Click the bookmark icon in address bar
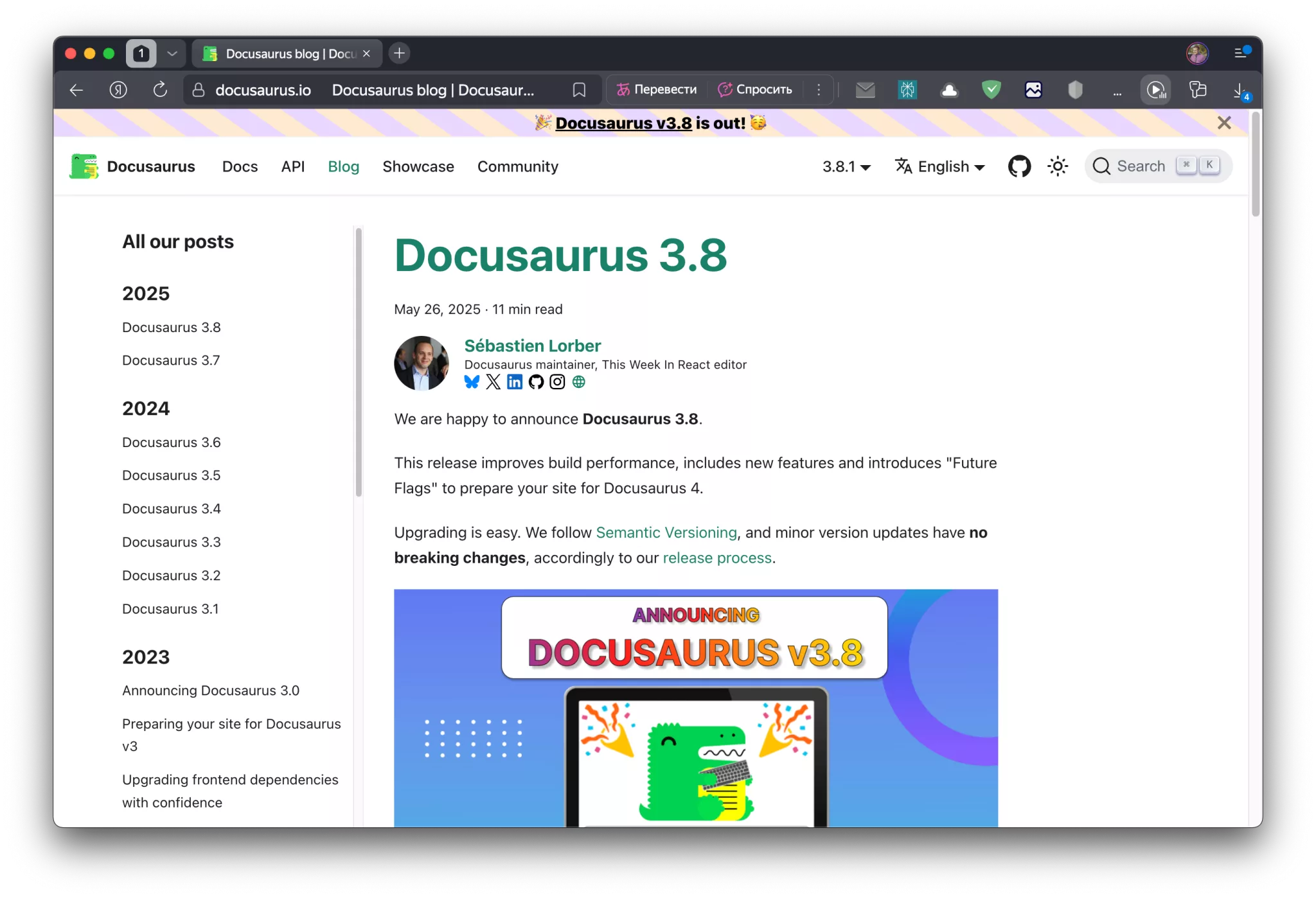Screen dimensions: 1316x898 point(579,90)
